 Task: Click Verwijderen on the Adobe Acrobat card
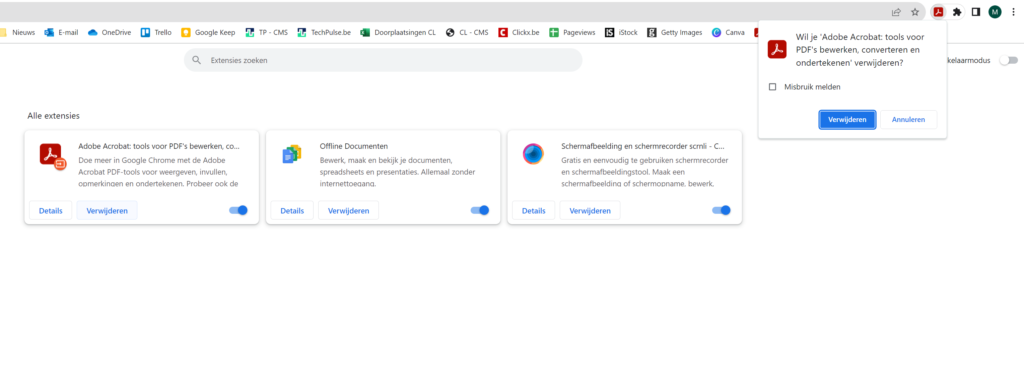107,211
